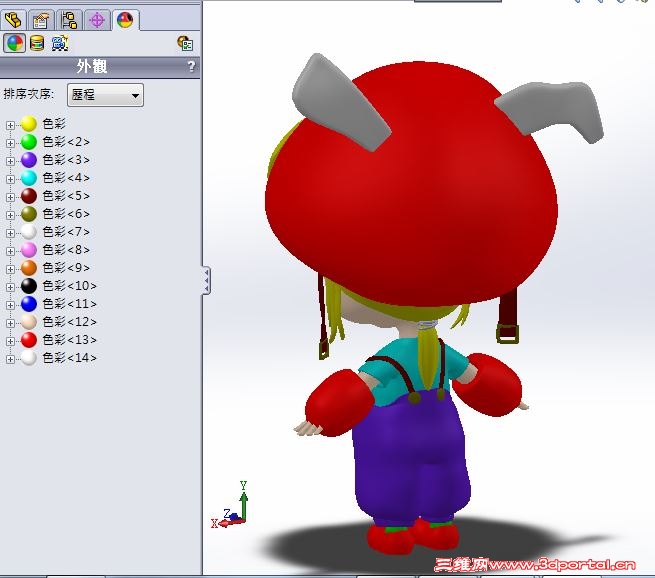Screen dimensions: 655x578
Task: Select the red sphere of 色彩<13>
Action: coord(29,340)
